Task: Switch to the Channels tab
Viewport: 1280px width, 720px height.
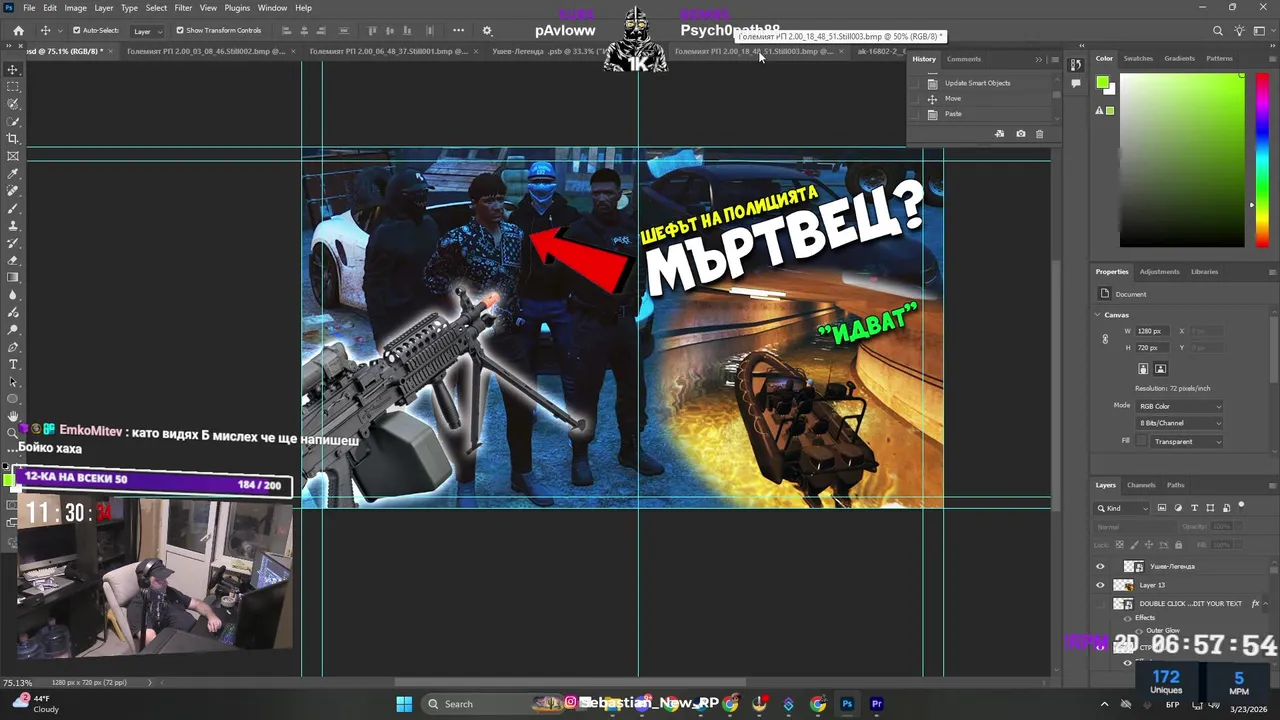Action: 1141,485
